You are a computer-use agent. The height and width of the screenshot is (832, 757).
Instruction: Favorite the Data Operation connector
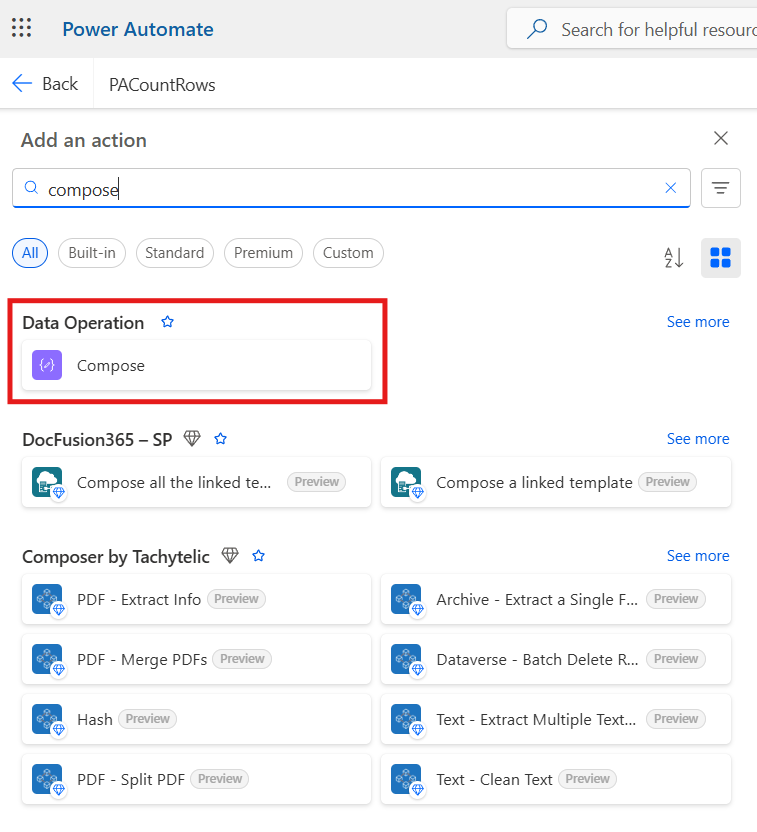pyautogui.click(x=168, y=322)
